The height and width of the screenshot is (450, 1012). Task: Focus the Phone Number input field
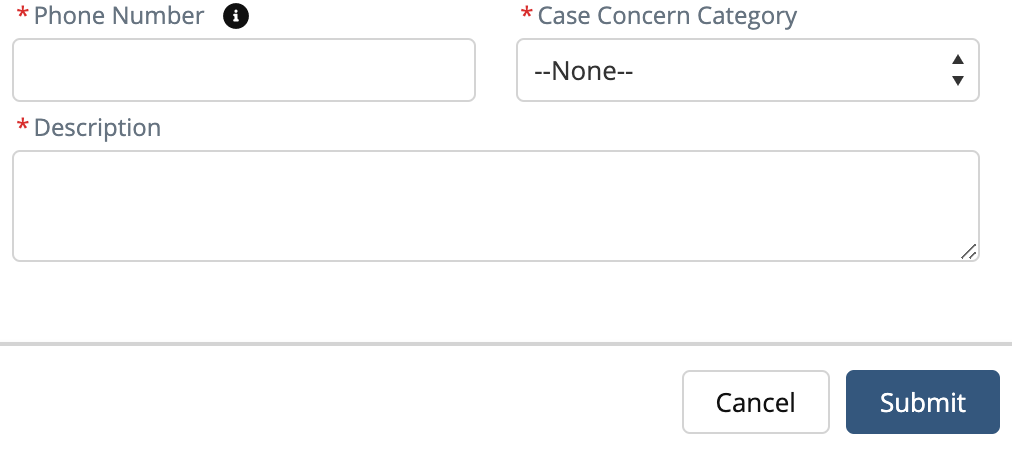243,70
